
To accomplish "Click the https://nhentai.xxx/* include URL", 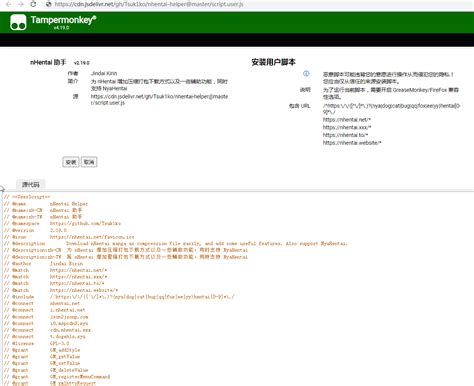I will 347,127.
